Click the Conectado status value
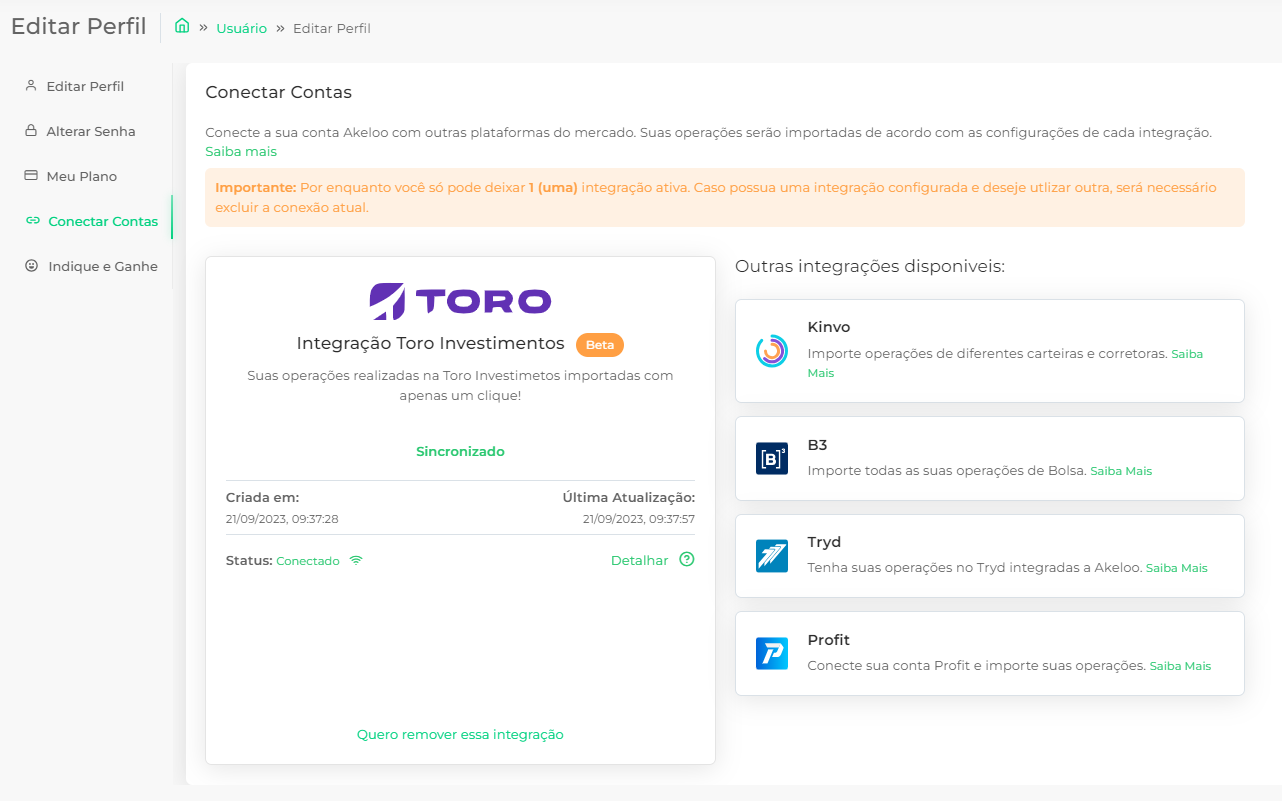The width and height of the screenshot is (1282, 801). (308, 561)
